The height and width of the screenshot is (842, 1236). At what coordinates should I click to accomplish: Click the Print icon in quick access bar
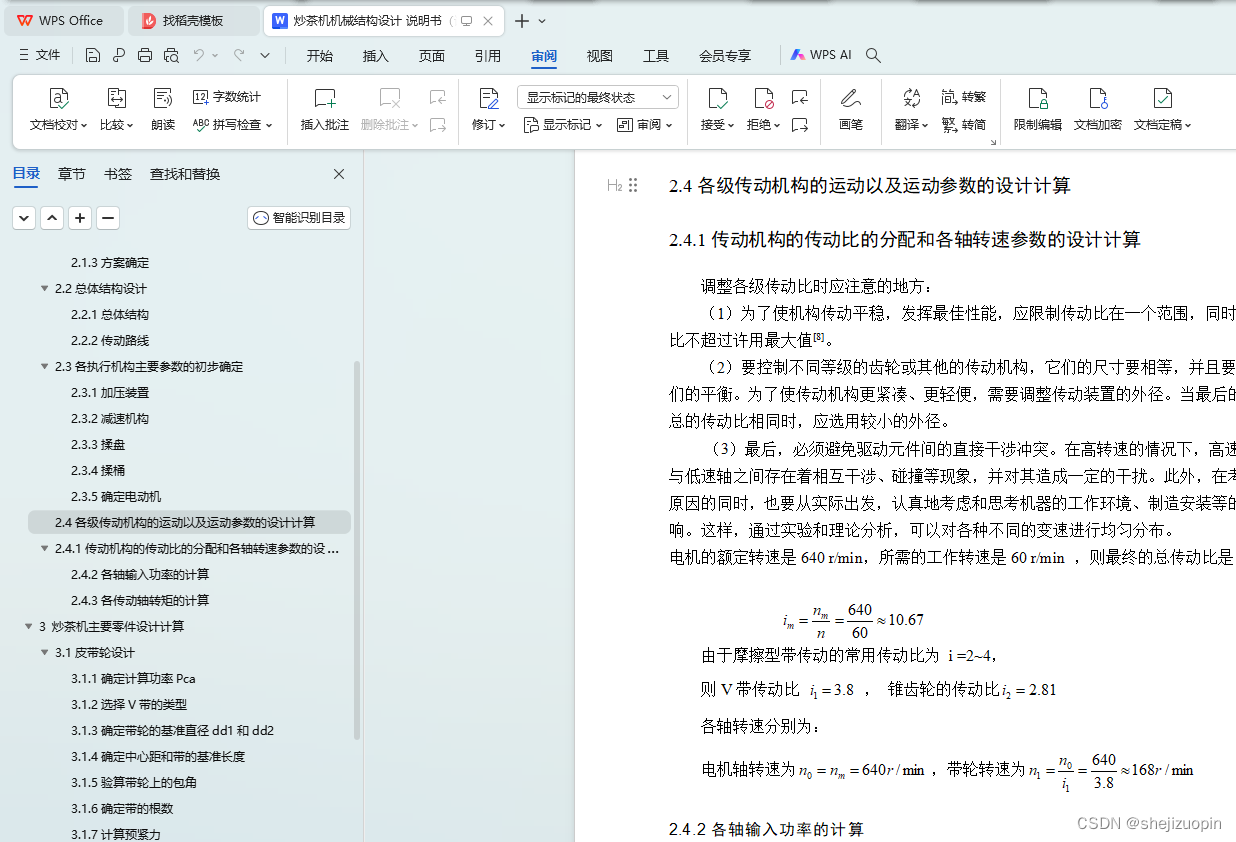click(145, 55)
